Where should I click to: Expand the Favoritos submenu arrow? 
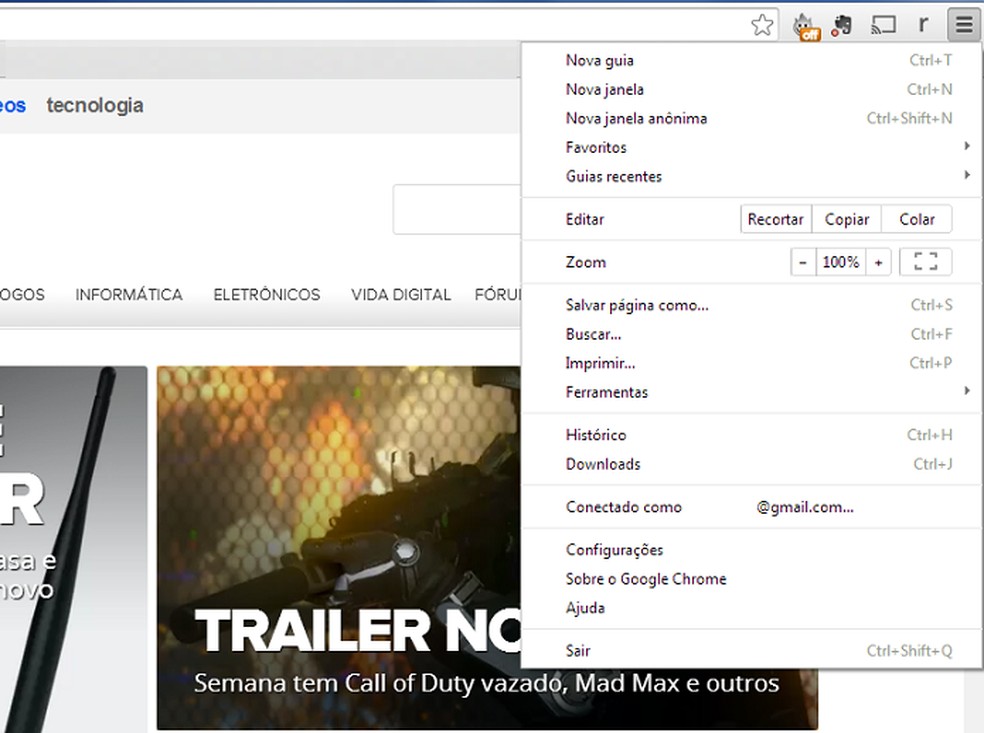pos(966,146)
